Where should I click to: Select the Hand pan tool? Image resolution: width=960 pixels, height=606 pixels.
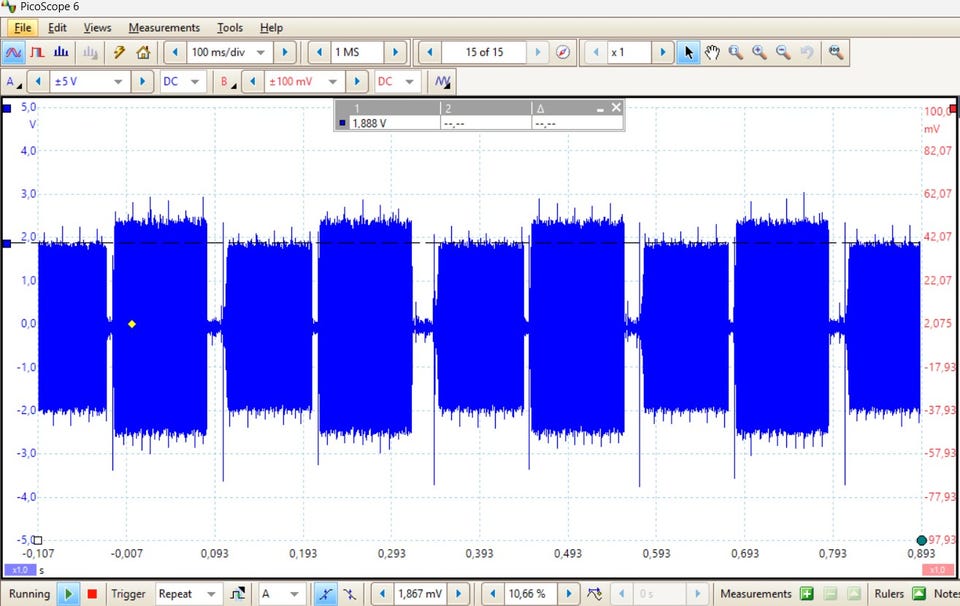pyautogui.click(x=712, y=52)
